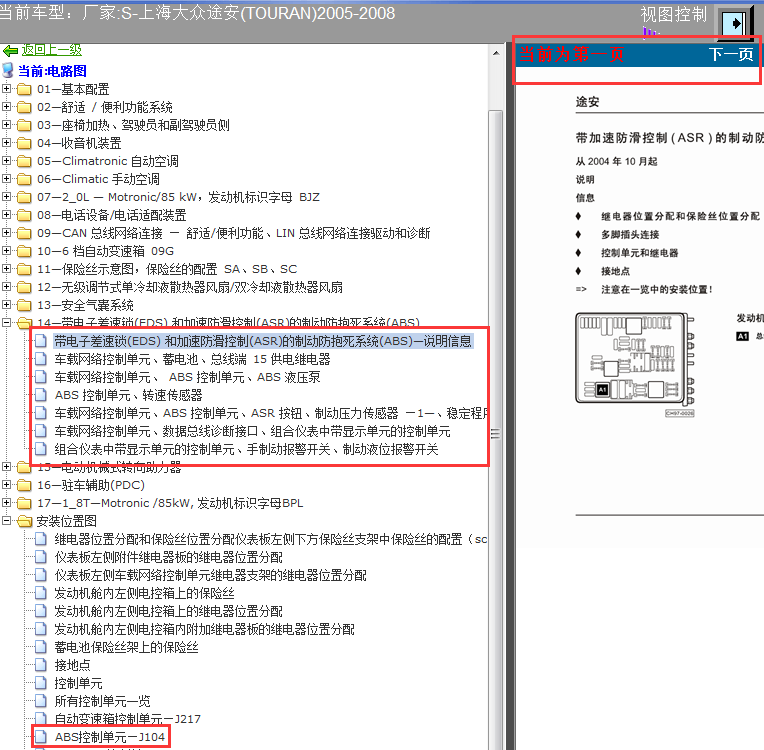Expand folder 01—基本配置
The height and width of the screenshot is (750, 764).
pos(6,89)
